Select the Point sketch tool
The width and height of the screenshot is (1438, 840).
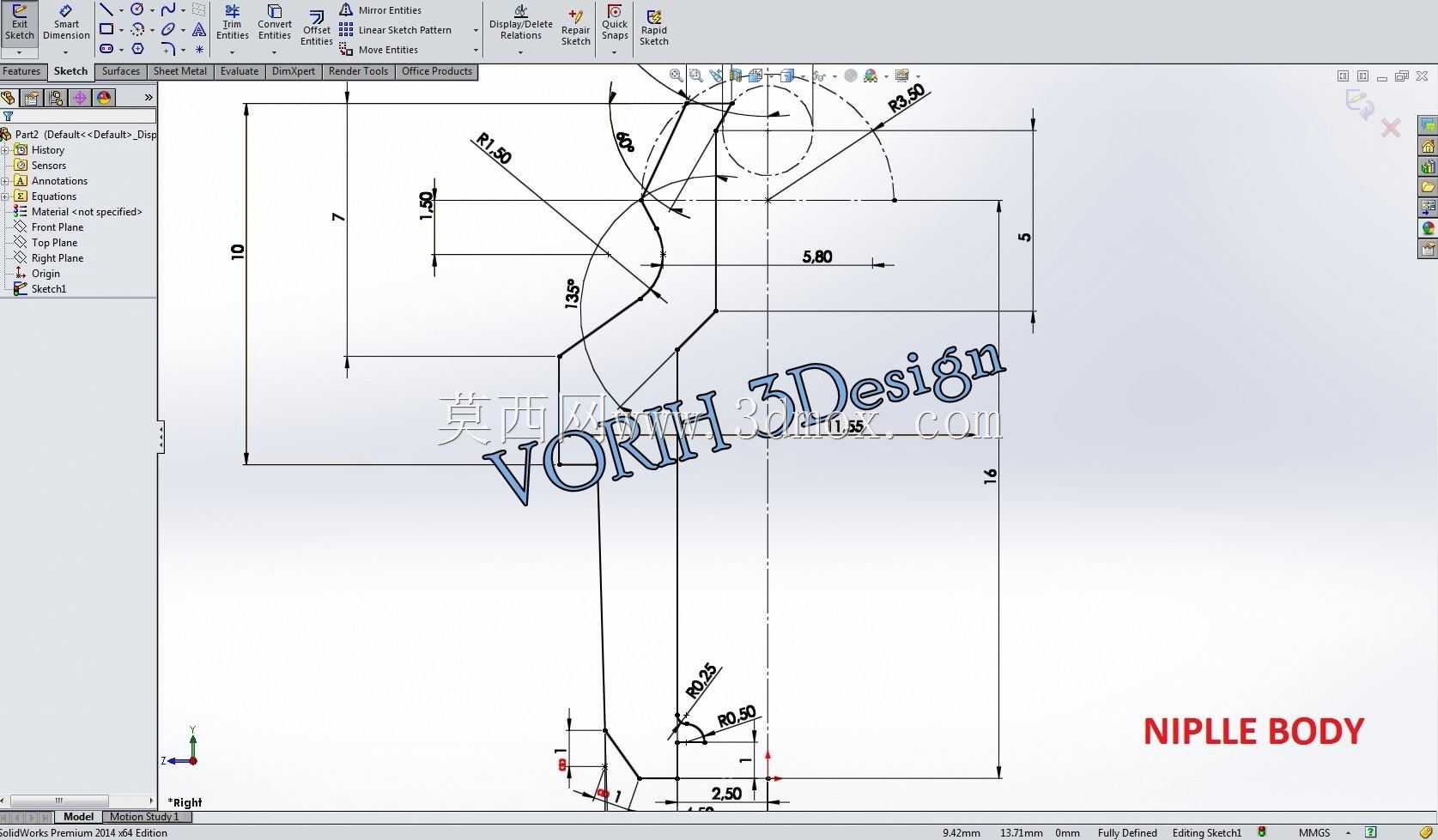point(199,49)
